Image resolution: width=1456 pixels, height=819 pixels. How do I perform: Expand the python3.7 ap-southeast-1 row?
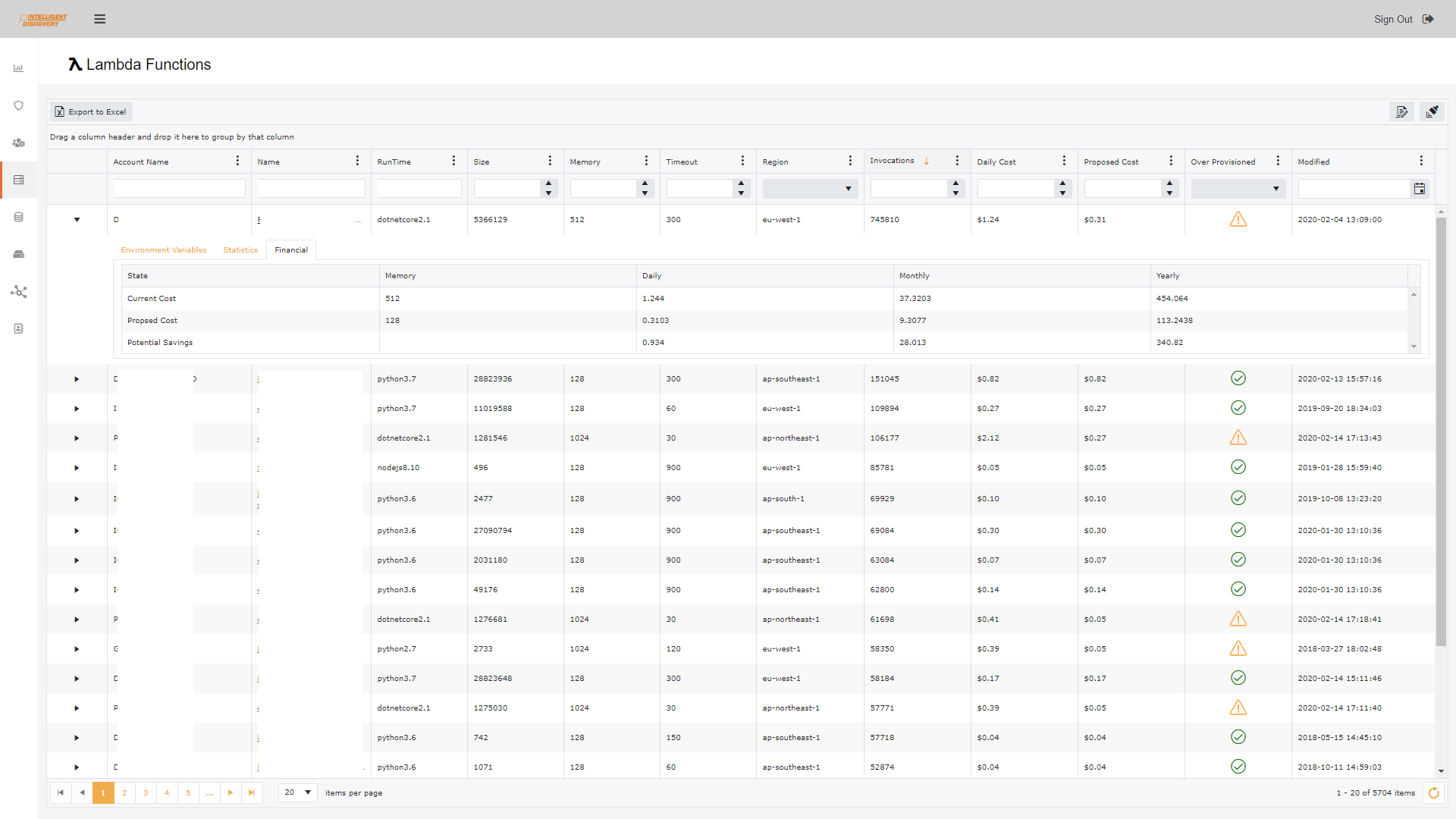[77, 379]
